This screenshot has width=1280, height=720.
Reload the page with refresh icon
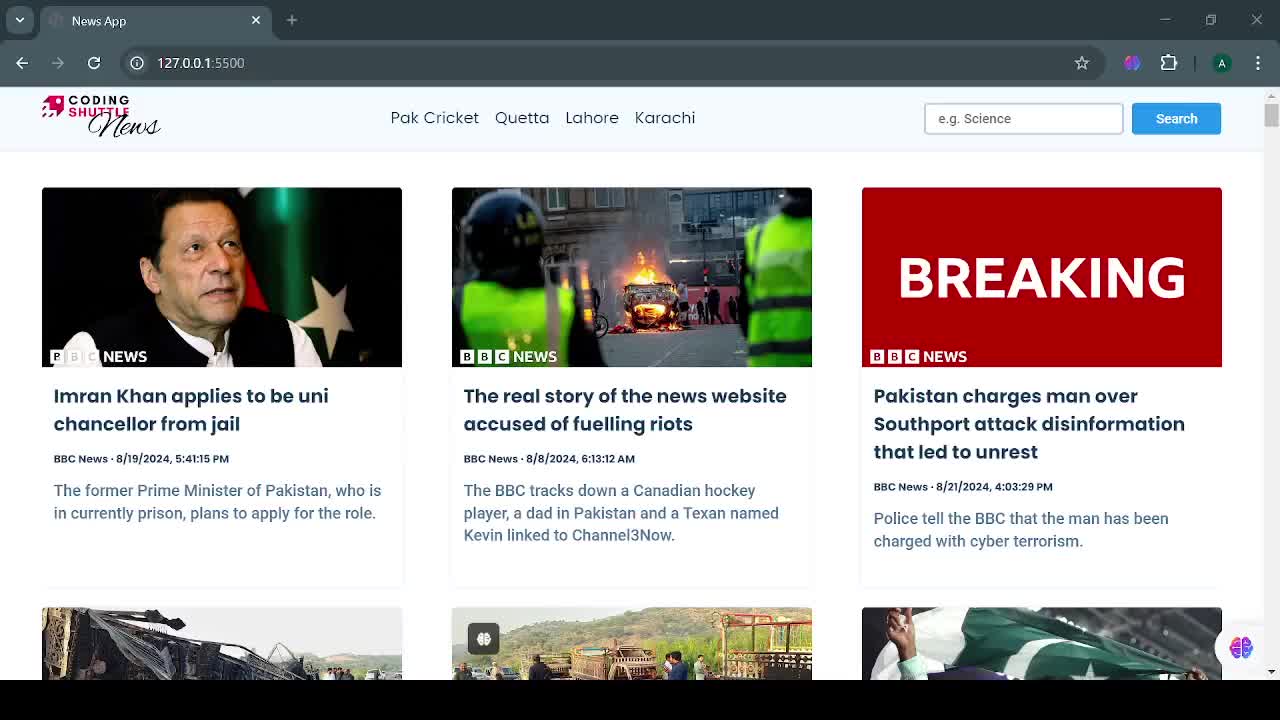coord(94,63)
